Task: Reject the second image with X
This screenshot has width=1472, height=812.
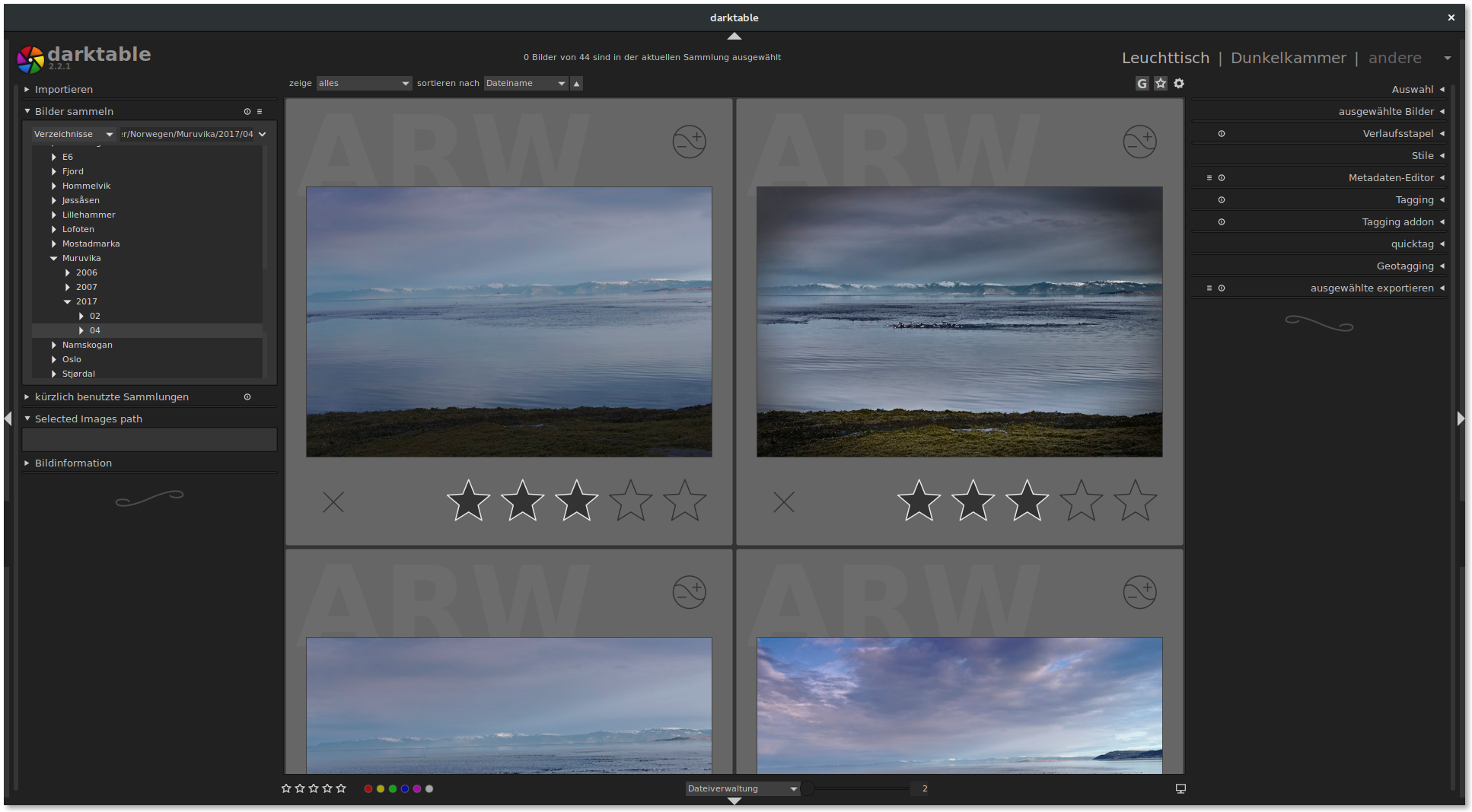Action: click(784, 502)
